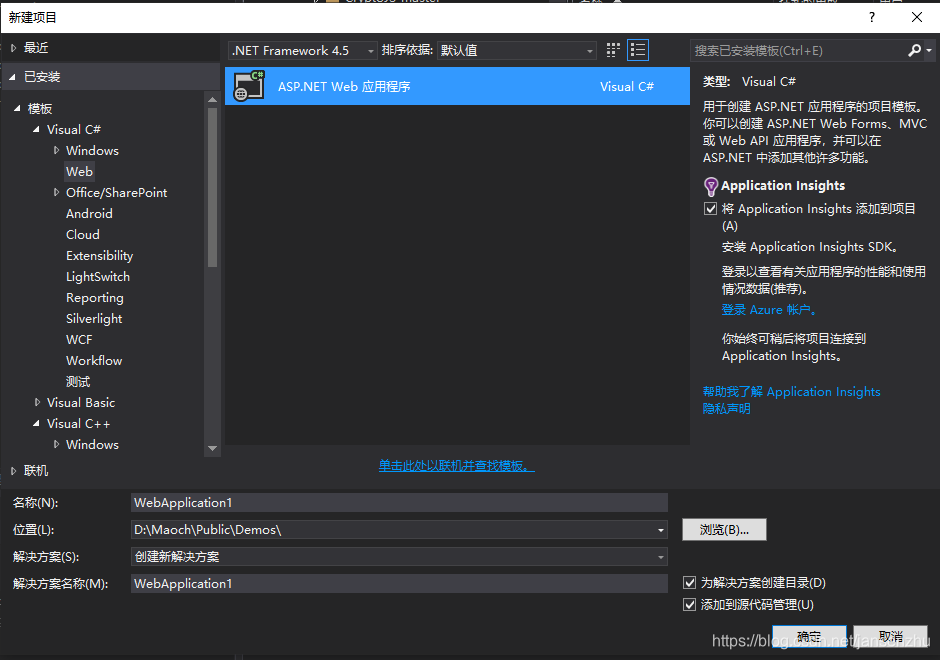Viewport: 940px width, 660px height.
Task: Select the WCF template category
Action: (79, 340)
